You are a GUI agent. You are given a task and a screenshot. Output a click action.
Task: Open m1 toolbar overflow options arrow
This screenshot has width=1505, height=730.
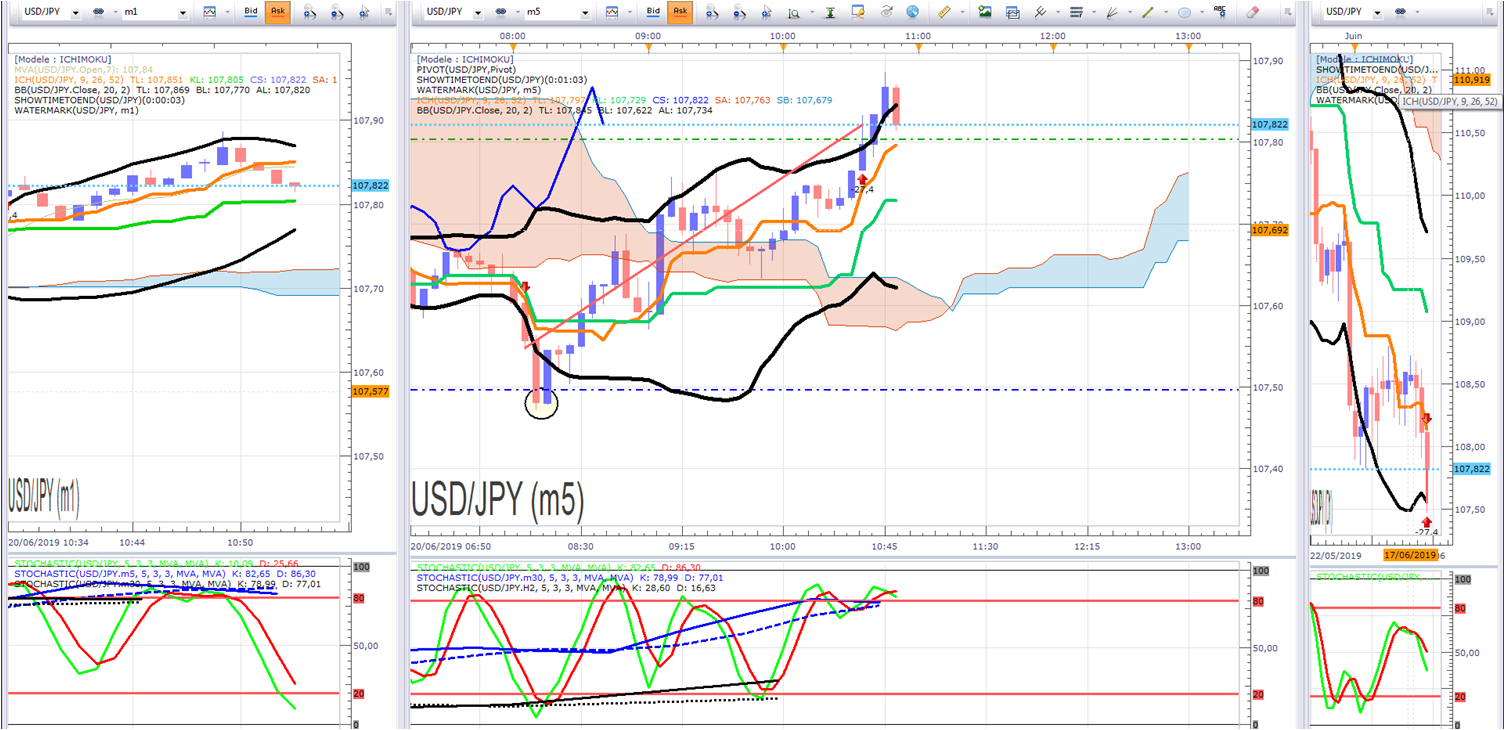(x=388, y=12)
